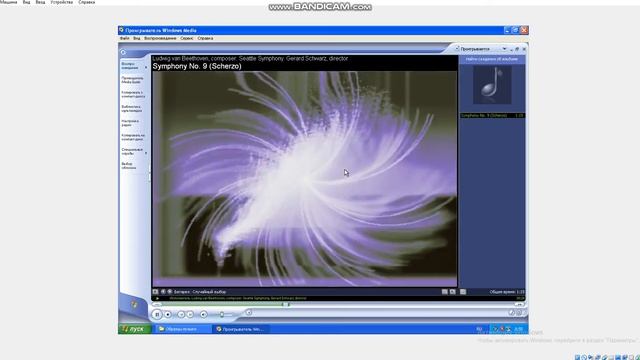The width and height of the screenshot is (640, 360).
Task: Switch to Проигрыватель Windows Media taskbar button
Action: pyautogui.click(x=241, y=329)
